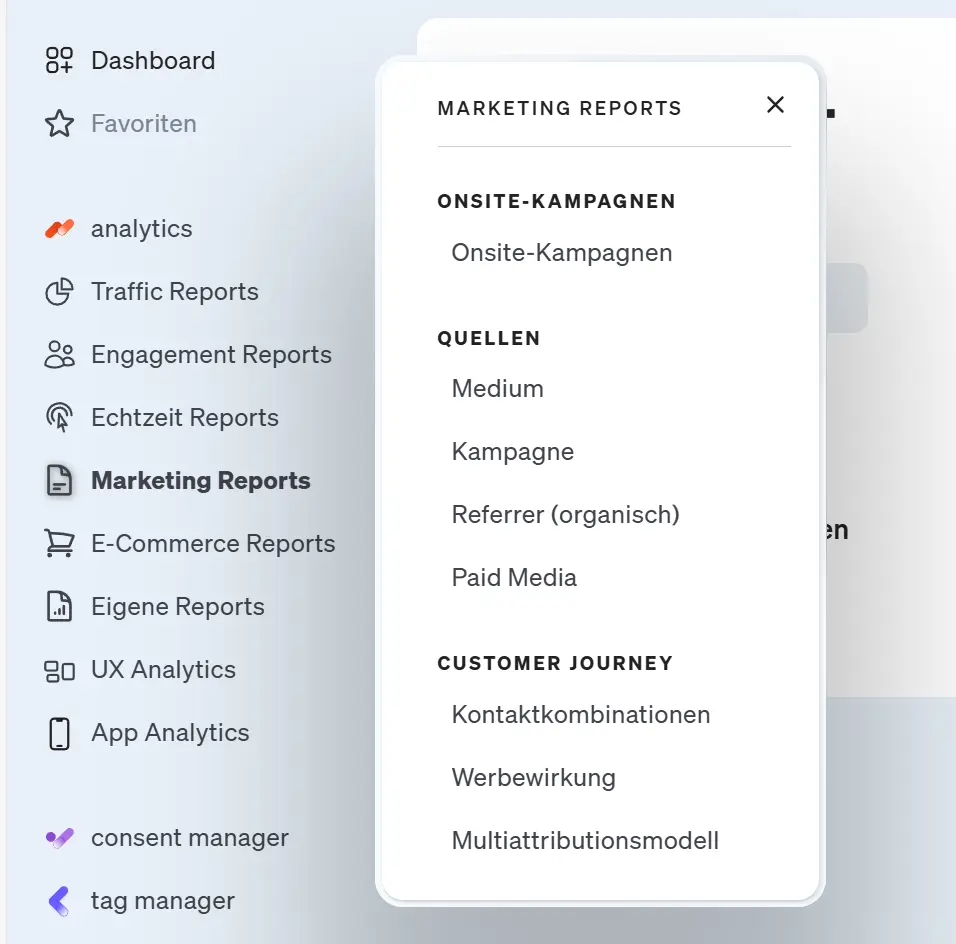This screenshot has width=956, height=944.
Task: Click the consent manager checkmark icon
Action: (60, 837)
